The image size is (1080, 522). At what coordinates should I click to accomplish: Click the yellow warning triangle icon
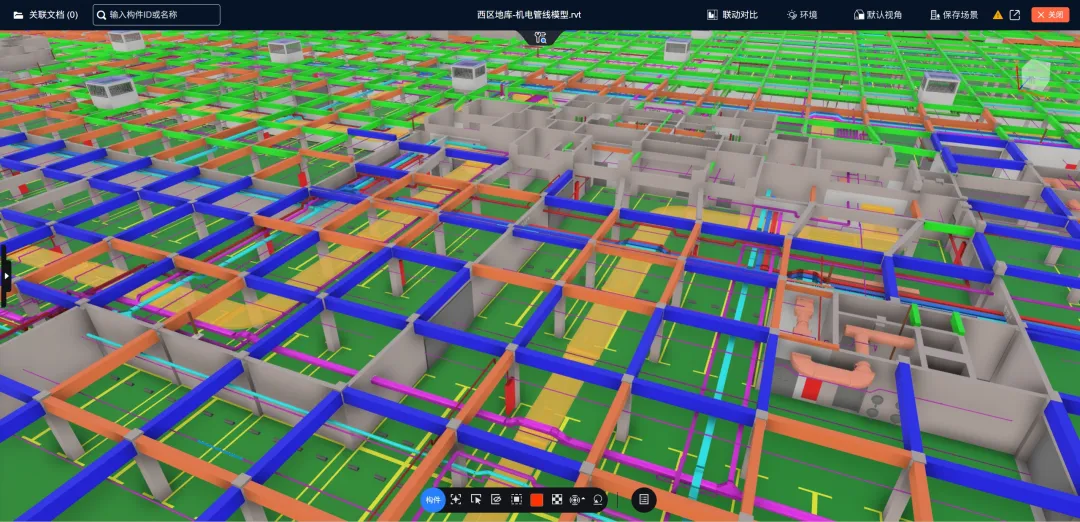click(x=997, y=15)
